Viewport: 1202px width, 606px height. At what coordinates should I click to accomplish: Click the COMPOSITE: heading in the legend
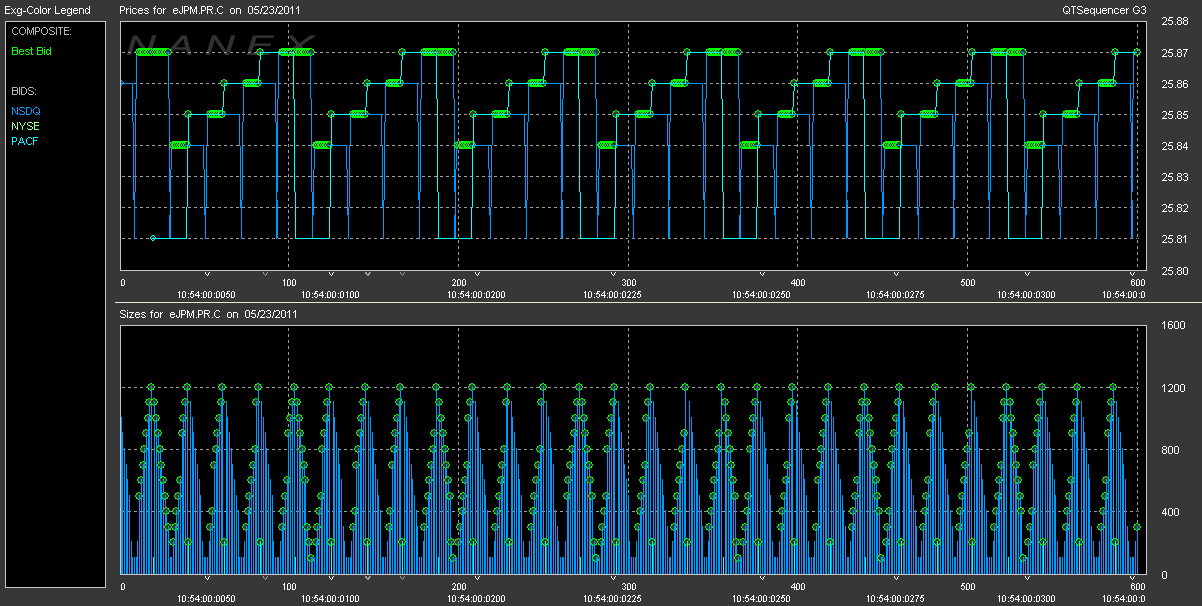click(x=41, y=31)
